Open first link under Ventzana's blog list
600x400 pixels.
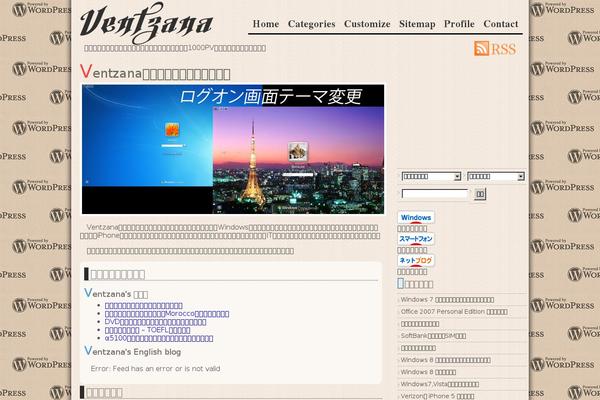click(x=143, y=305)
